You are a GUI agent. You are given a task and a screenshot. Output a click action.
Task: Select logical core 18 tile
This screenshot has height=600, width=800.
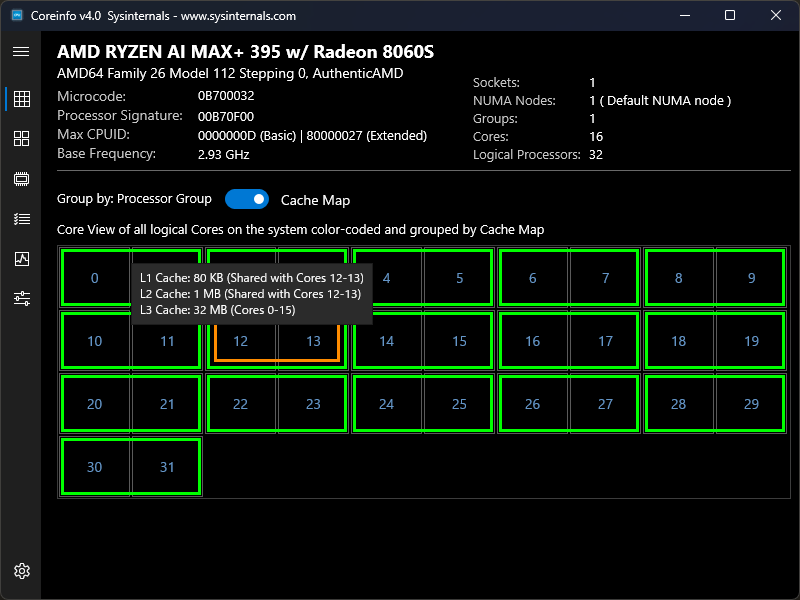click(x=678, y=341)
